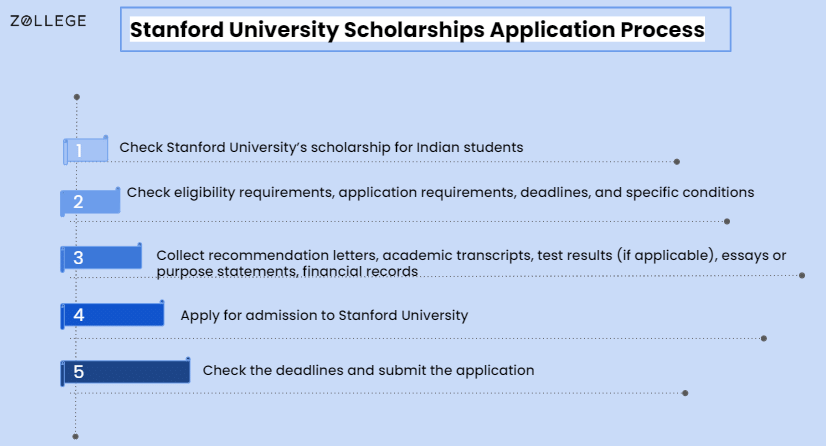
Task: Select the step 1 numbered banner
Action: tap(86, 150)
